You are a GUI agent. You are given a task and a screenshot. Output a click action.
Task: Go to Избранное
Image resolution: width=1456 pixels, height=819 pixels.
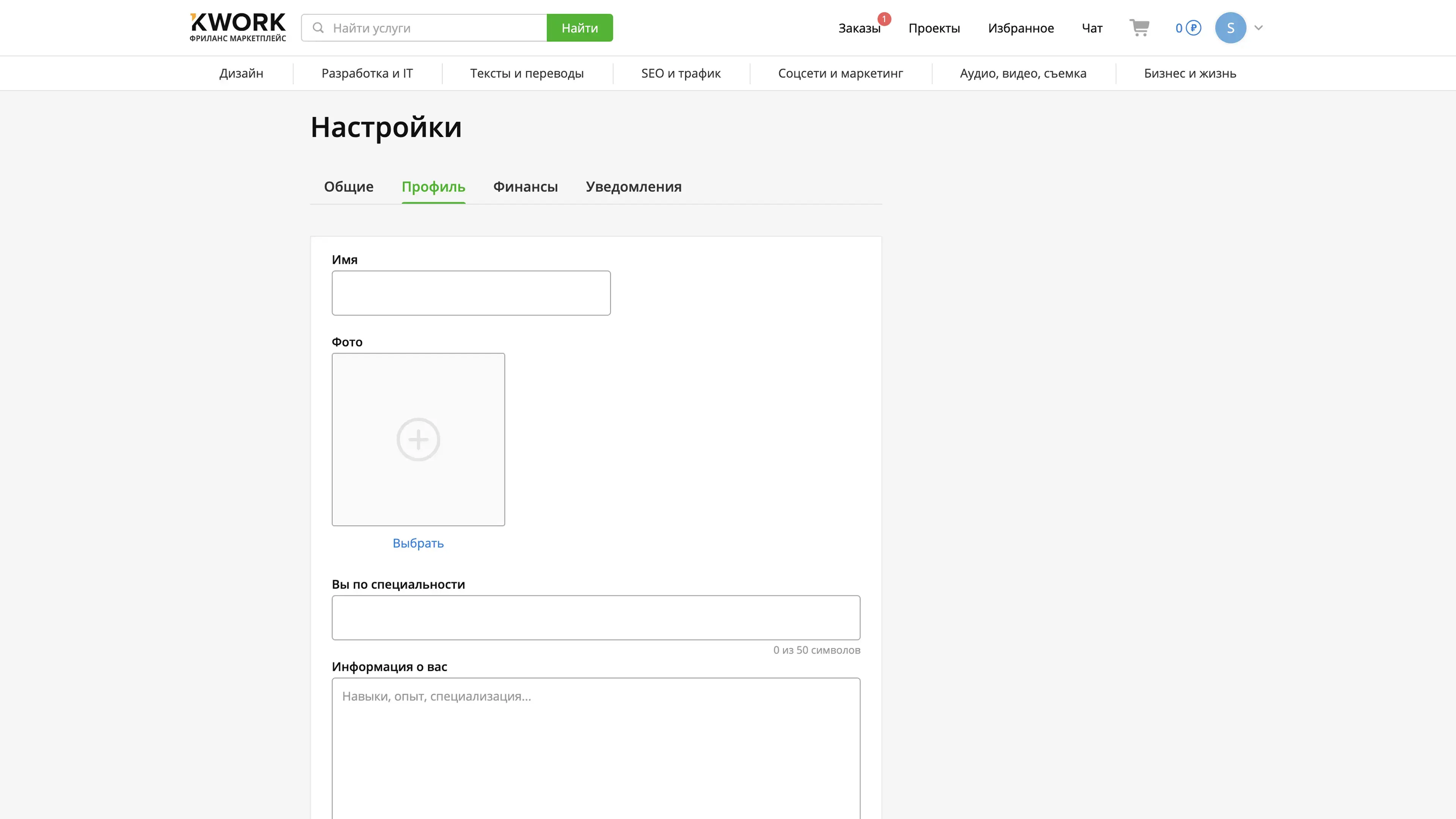pos(1020,28)
